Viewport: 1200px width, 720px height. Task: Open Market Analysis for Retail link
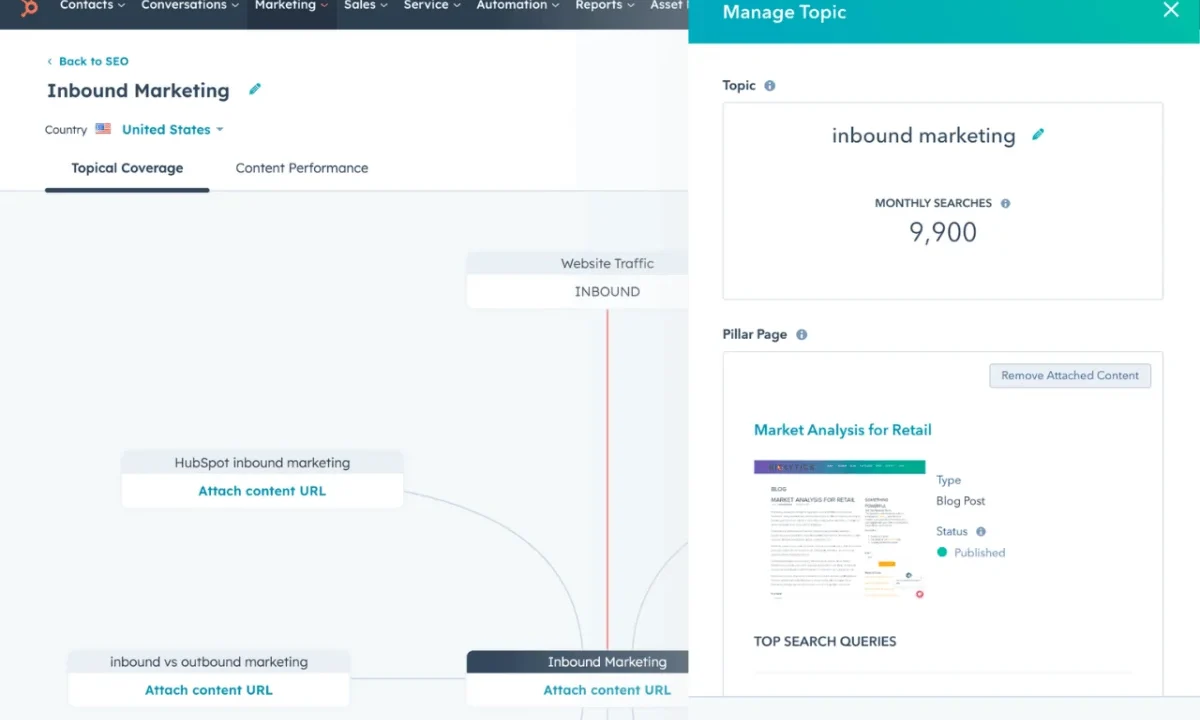tap(842, 430)
